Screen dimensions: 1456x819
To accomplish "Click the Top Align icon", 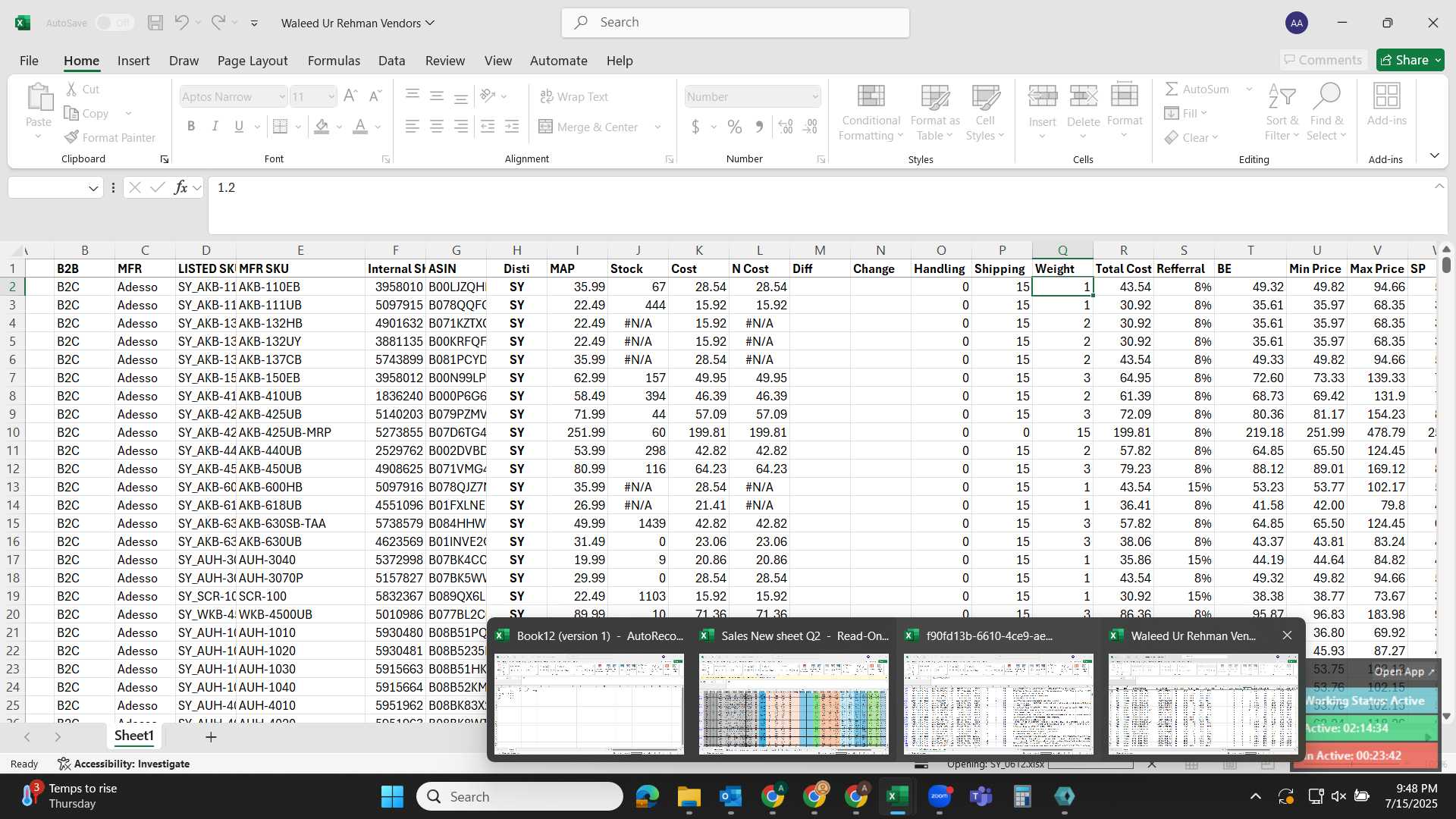I will [413, 96].
